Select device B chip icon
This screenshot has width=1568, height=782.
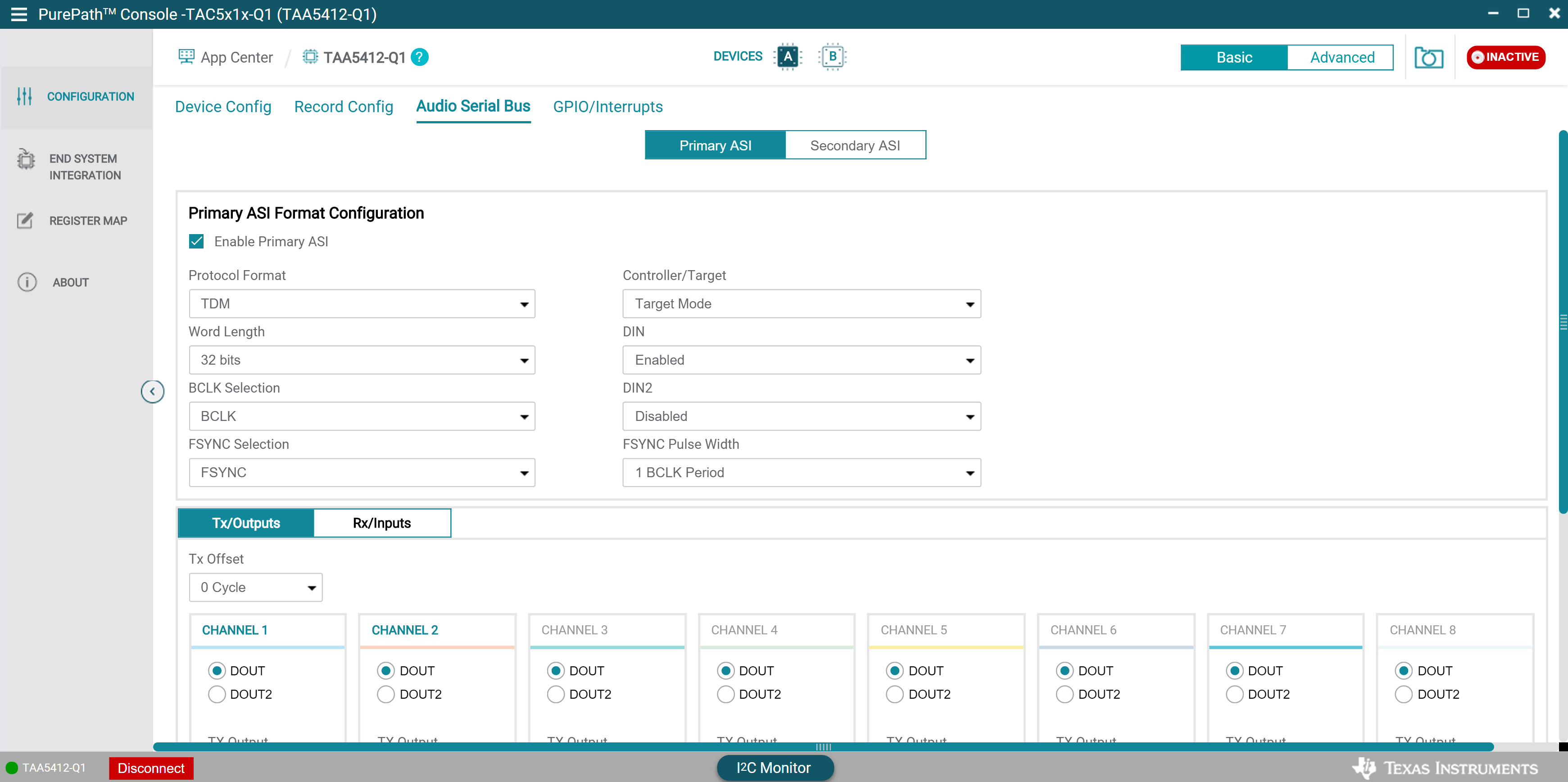point(833,57)
